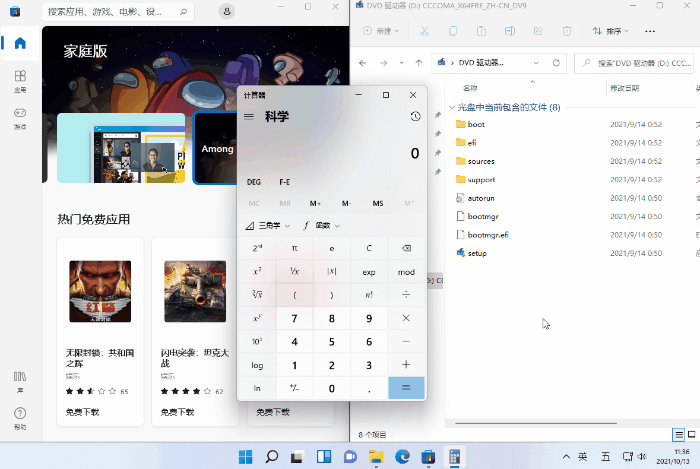
Task: Toggle F-E scientific notation mode
Action: [x=285, y=182]
